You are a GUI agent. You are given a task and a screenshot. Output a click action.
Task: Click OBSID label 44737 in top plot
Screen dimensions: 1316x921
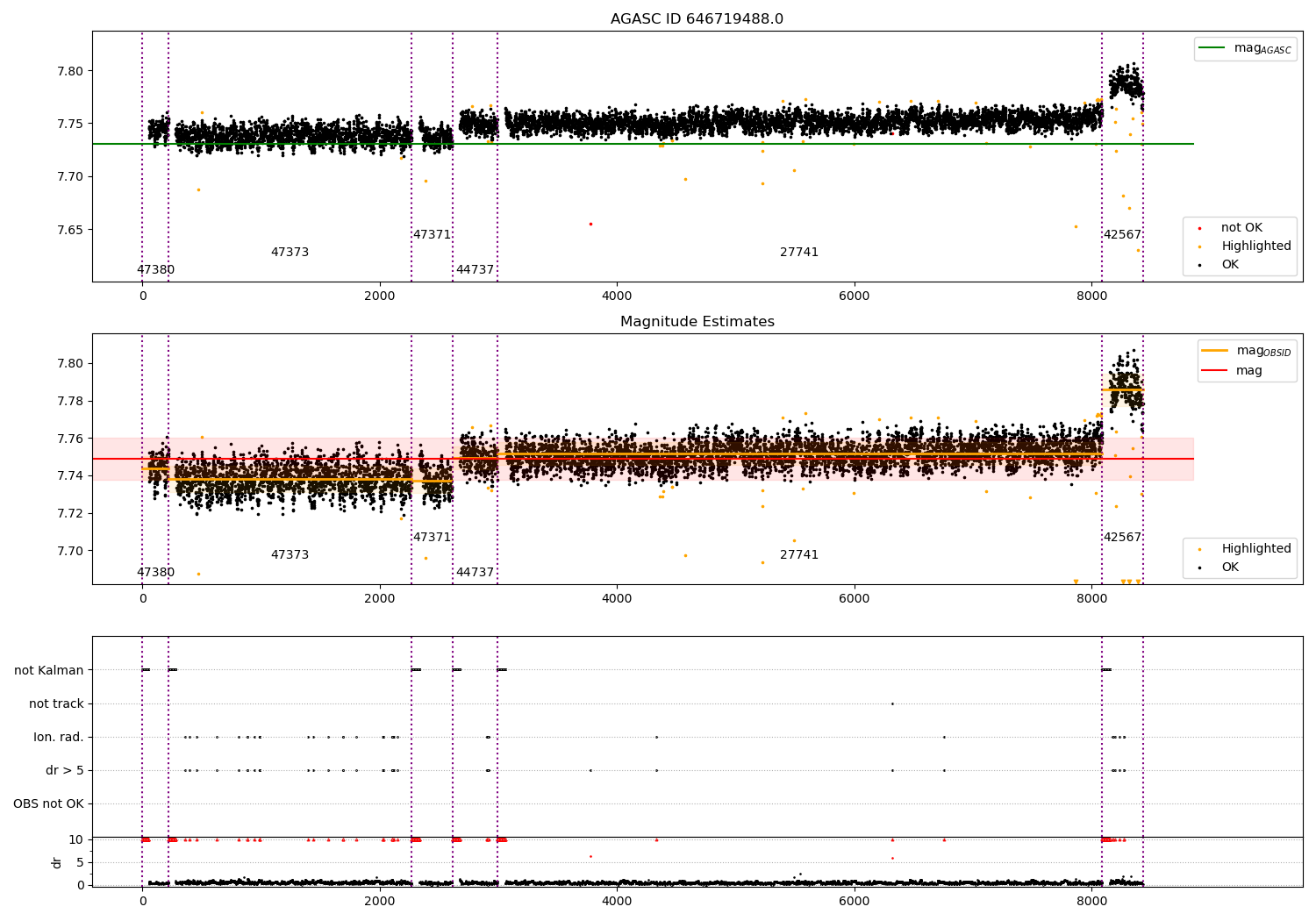[475, 270]
